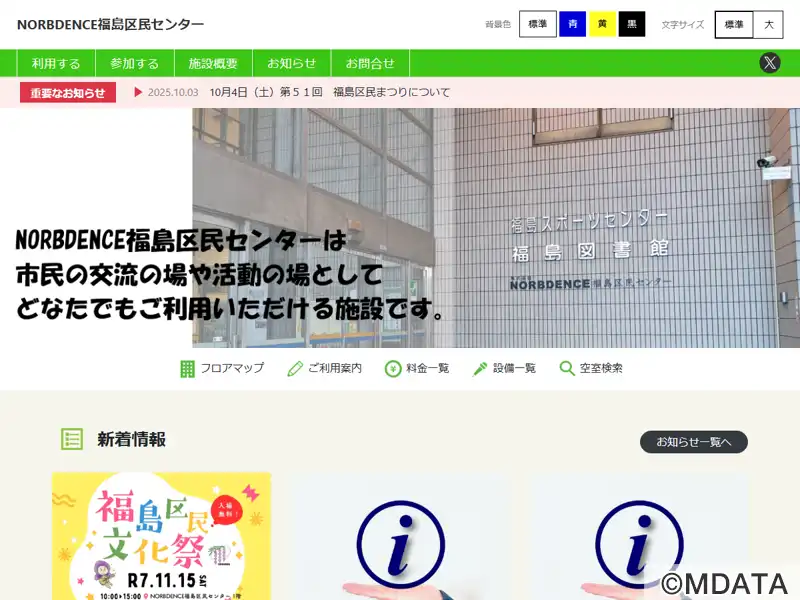The width and height of the screenshot is (800, 600).
Task: Open the 利用する menu
Action: tap(56, 63)
